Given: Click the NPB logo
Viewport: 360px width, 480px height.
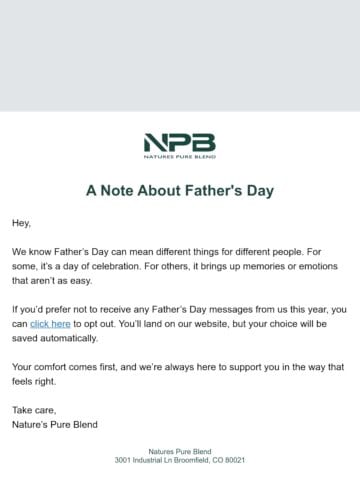Looking at the screenshot, I should [180, 146].
